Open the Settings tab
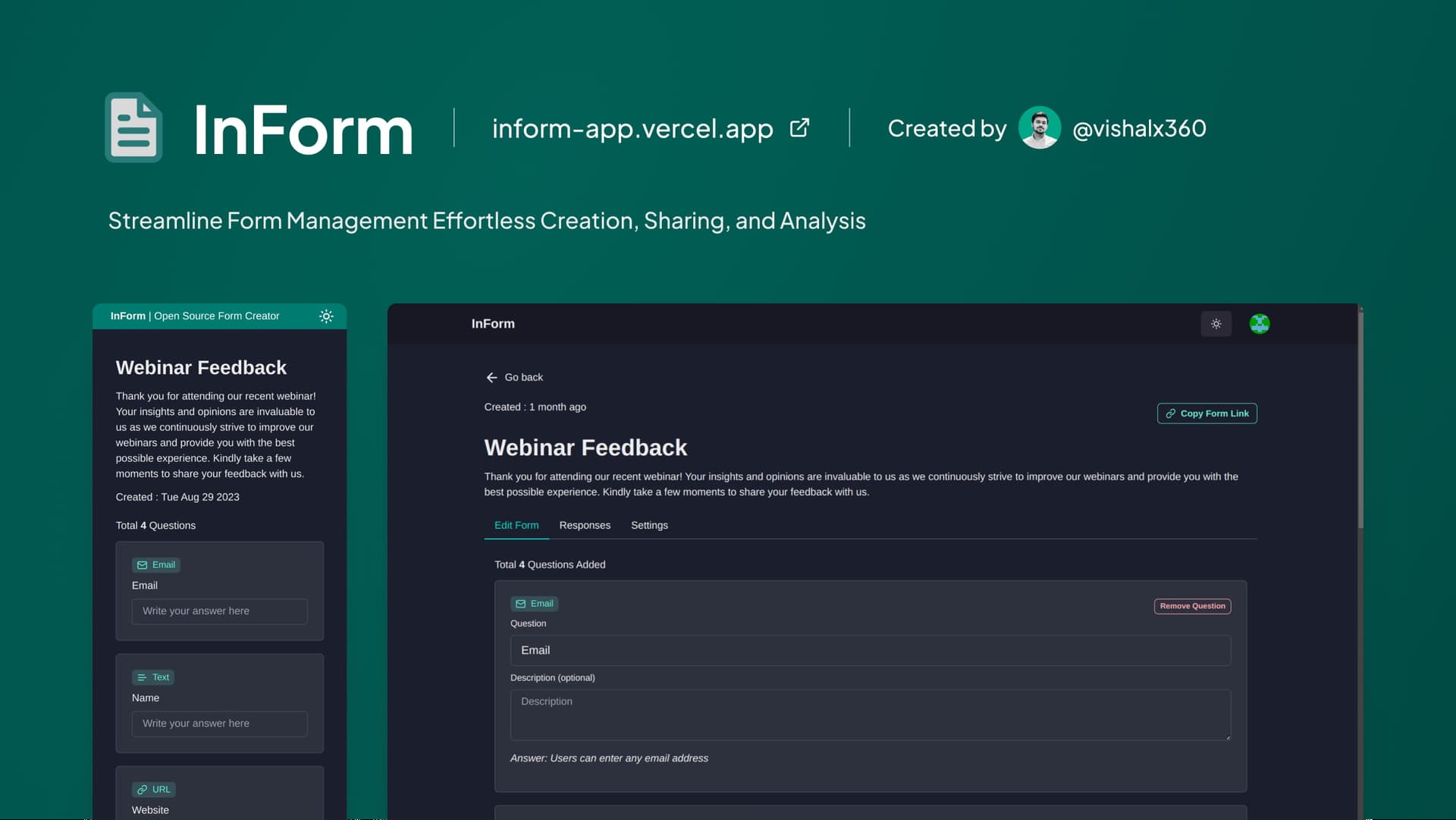Image resolution: width=1456 pixels, height=820 pixels. point(649,525)
